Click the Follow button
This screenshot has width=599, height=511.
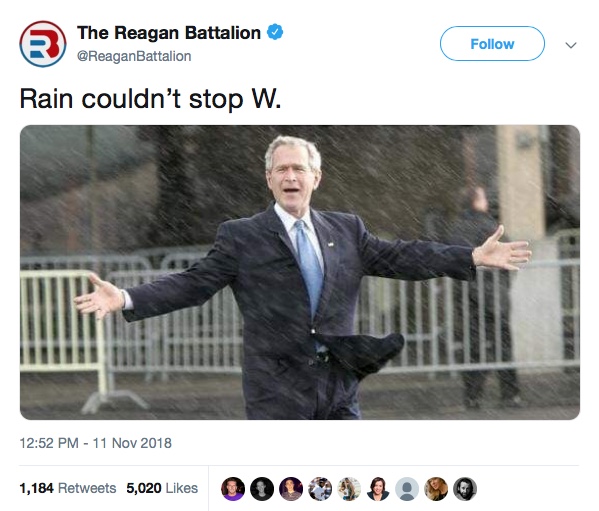tap(492, 44)
